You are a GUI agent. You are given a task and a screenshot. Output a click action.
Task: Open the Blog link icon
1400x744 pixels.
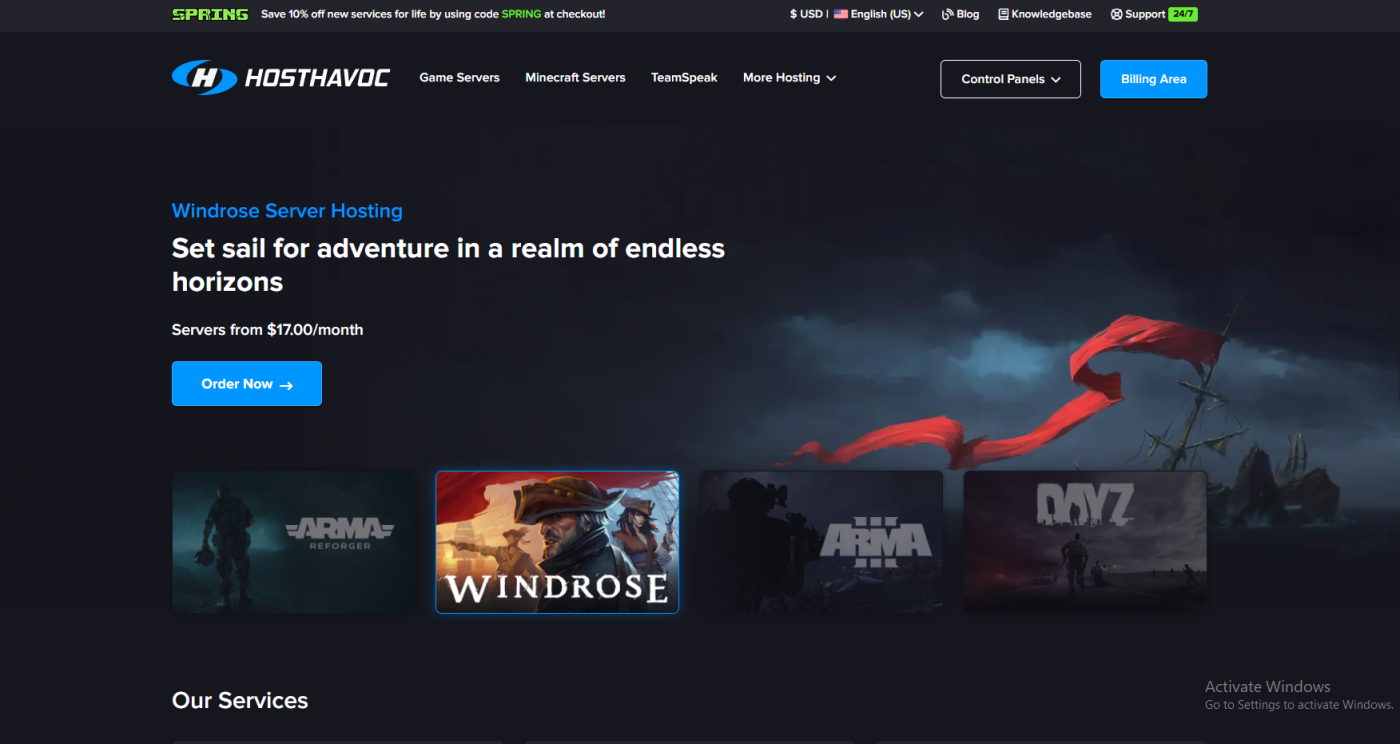[947, 14]
